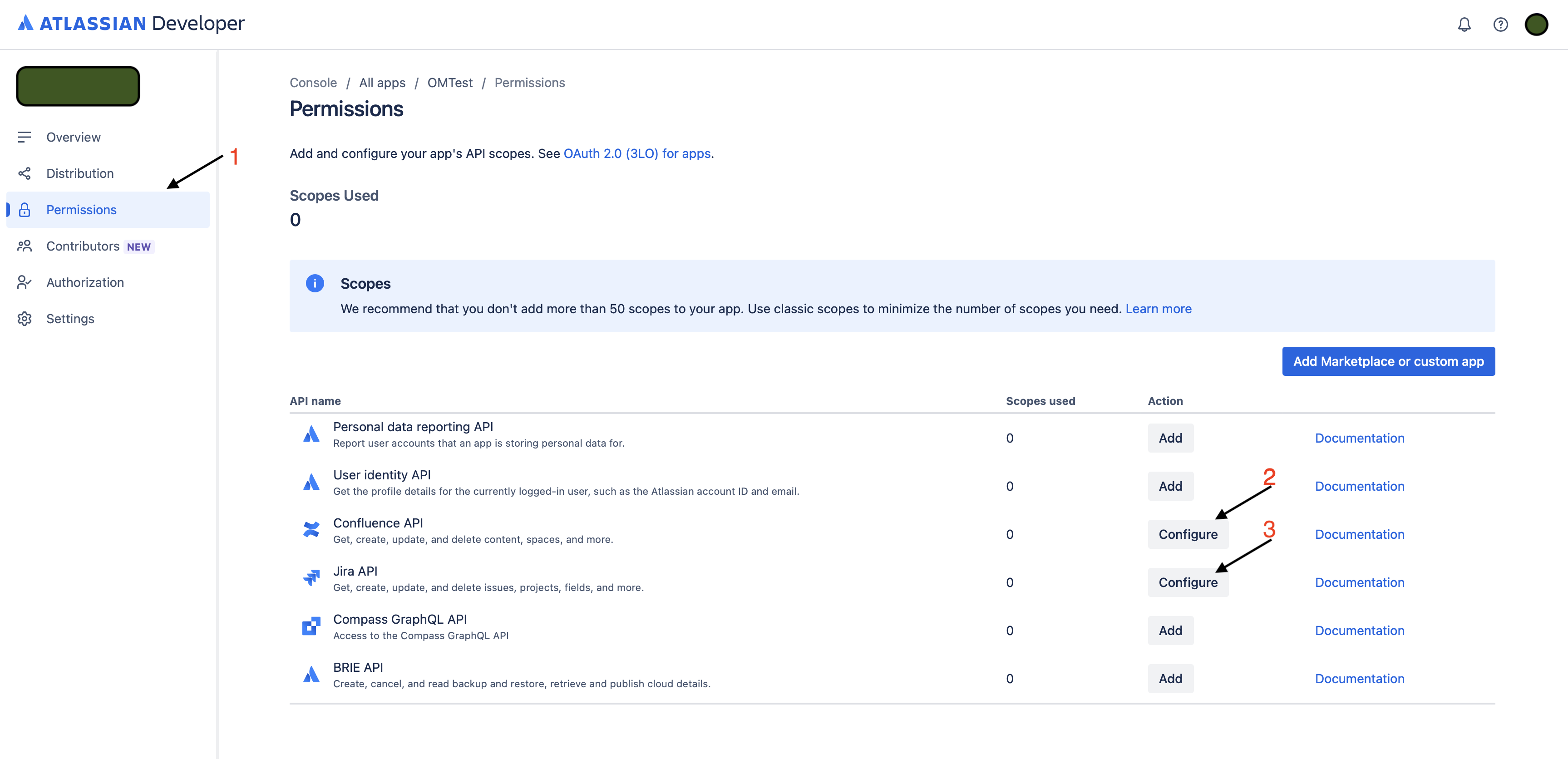Viewport: 1568px width, 759px height.
Task: Click the Overview lines icon in sidebar
Action: coord(25,137)
